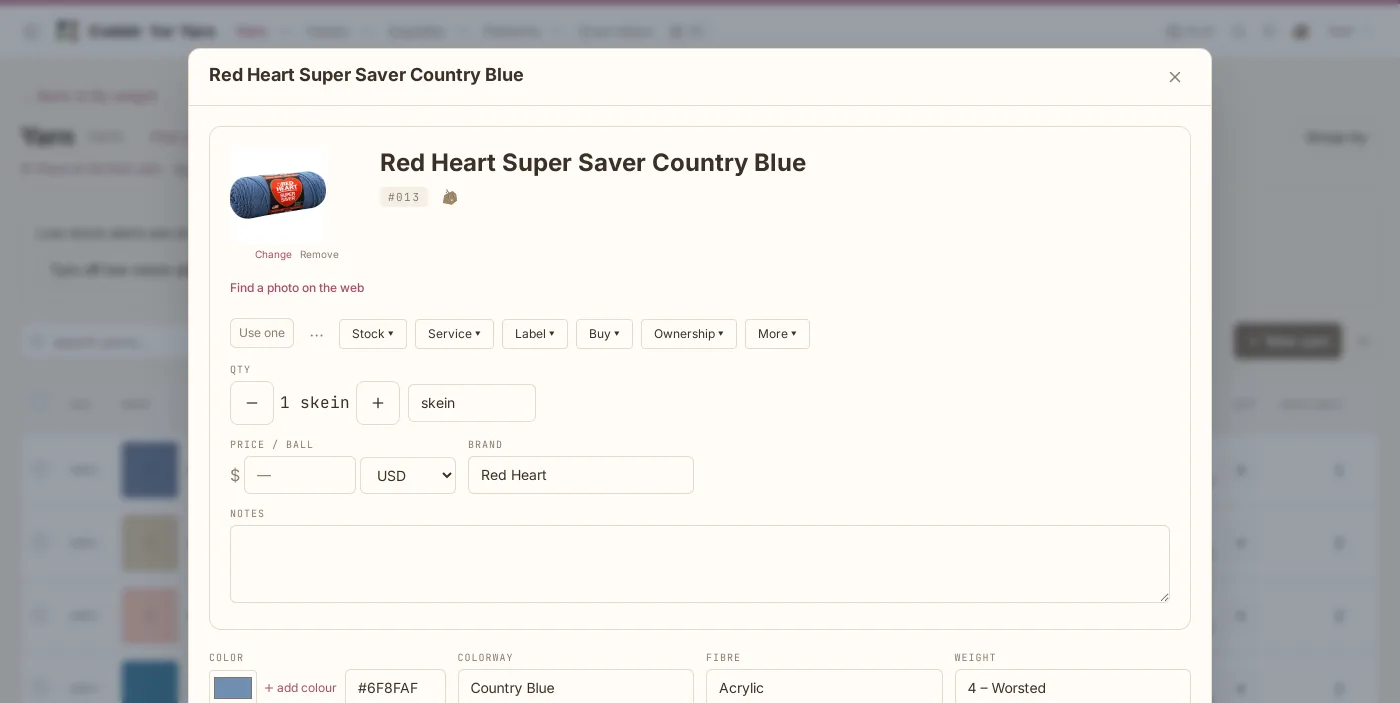This screenshot has width=1400, height=703.
Task: Click inside the Notes text area
Action: (700, 564)
